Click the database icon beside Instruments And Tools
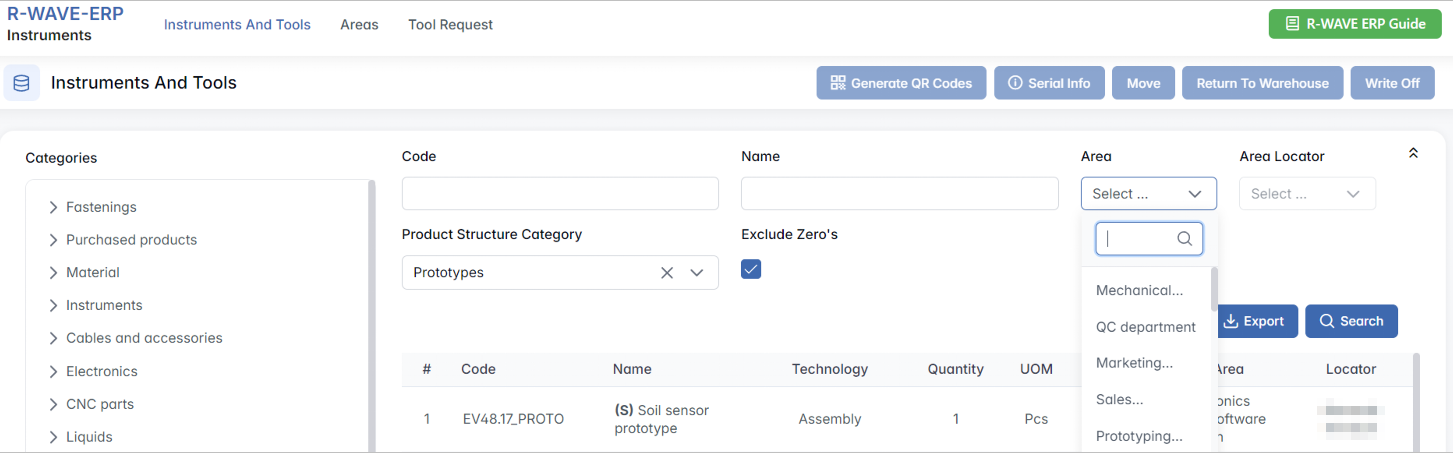Screen dimensions: 1453x453 pos(21,83)
